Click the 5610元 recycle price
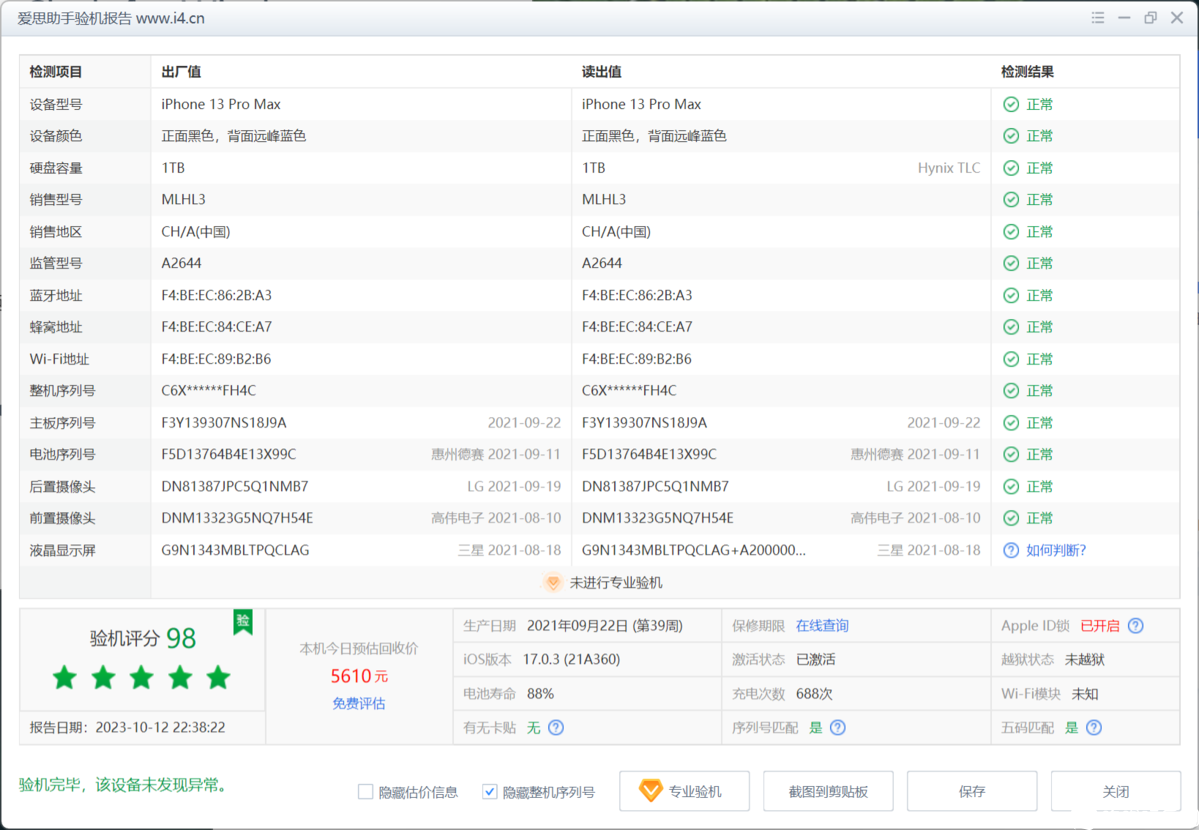 359,676
